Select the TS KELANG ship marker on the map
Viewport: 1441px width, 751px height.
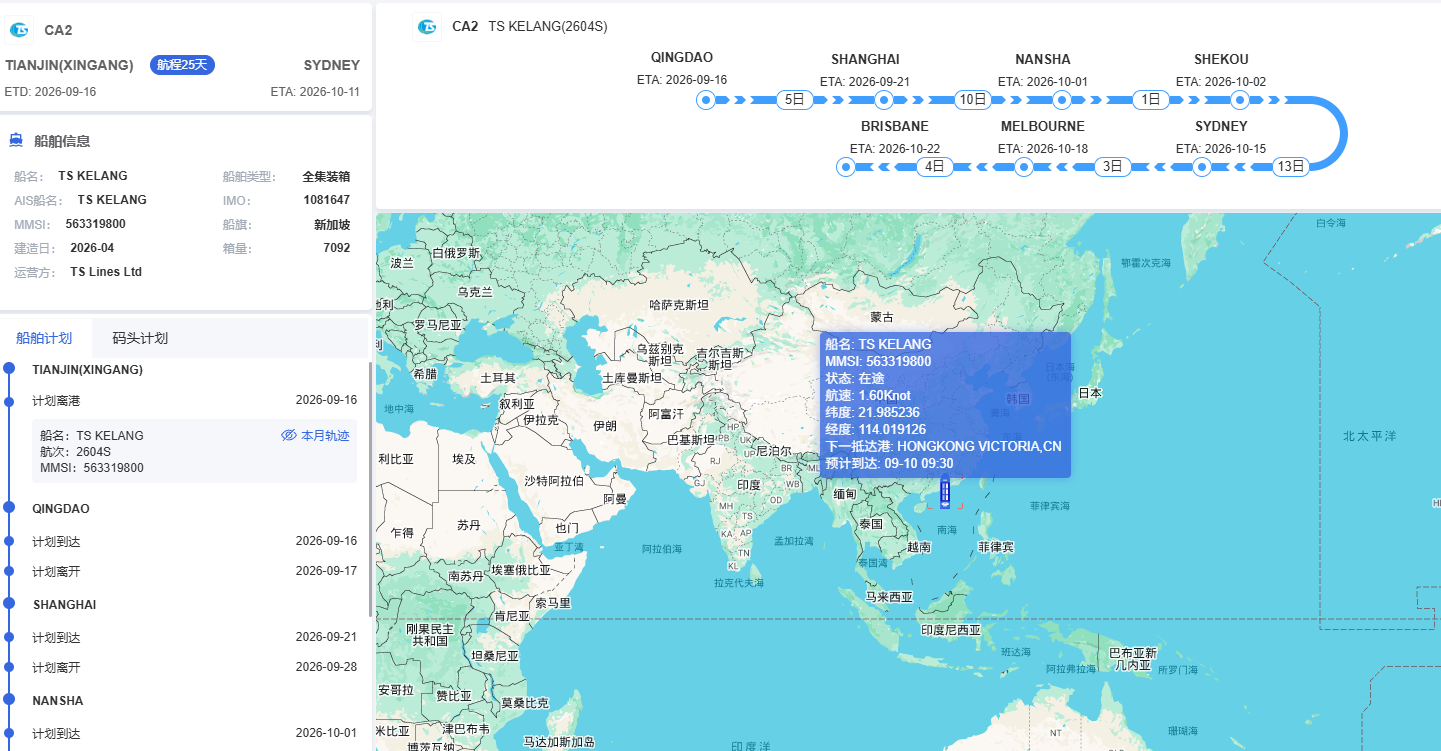pos(945,493)
